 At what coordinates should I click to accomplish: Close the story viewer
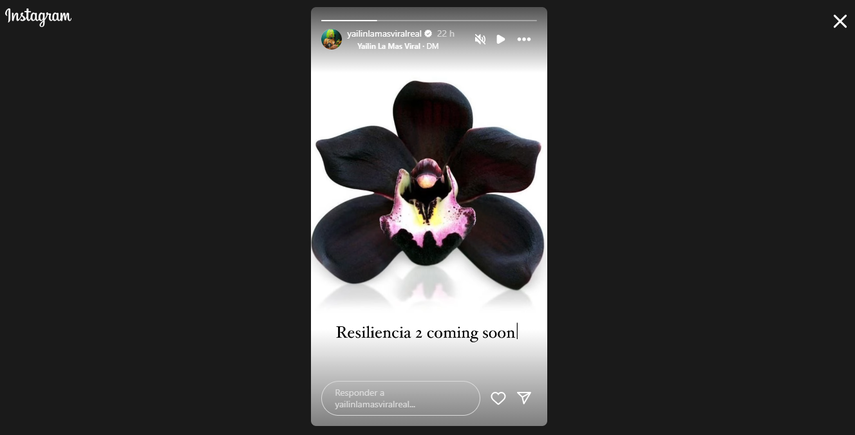pos(840,21)
